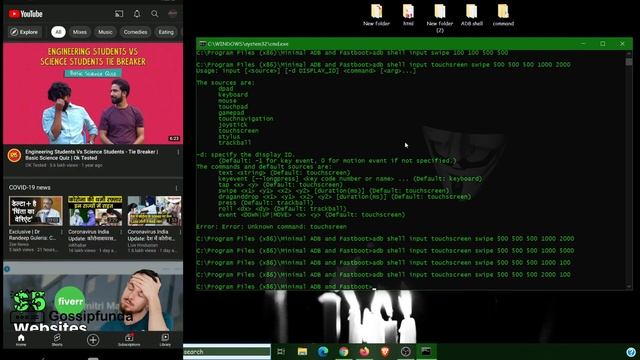Click the Command Prompt taskbar icon

point(426,351)
